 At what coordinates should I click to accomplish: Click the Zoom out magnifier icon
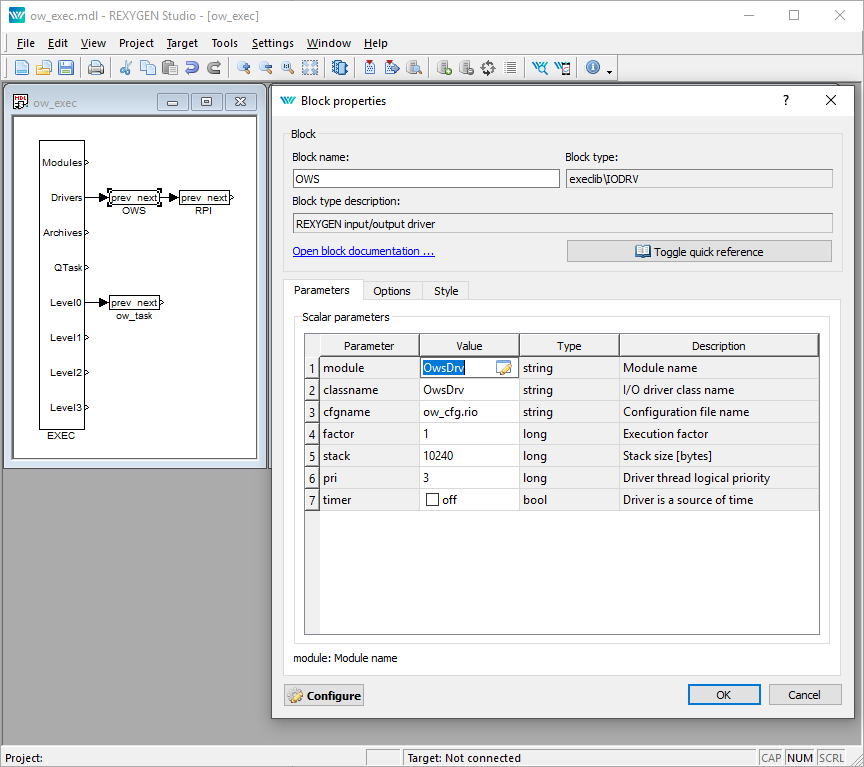pyautogui.click(x=266, y=68)
